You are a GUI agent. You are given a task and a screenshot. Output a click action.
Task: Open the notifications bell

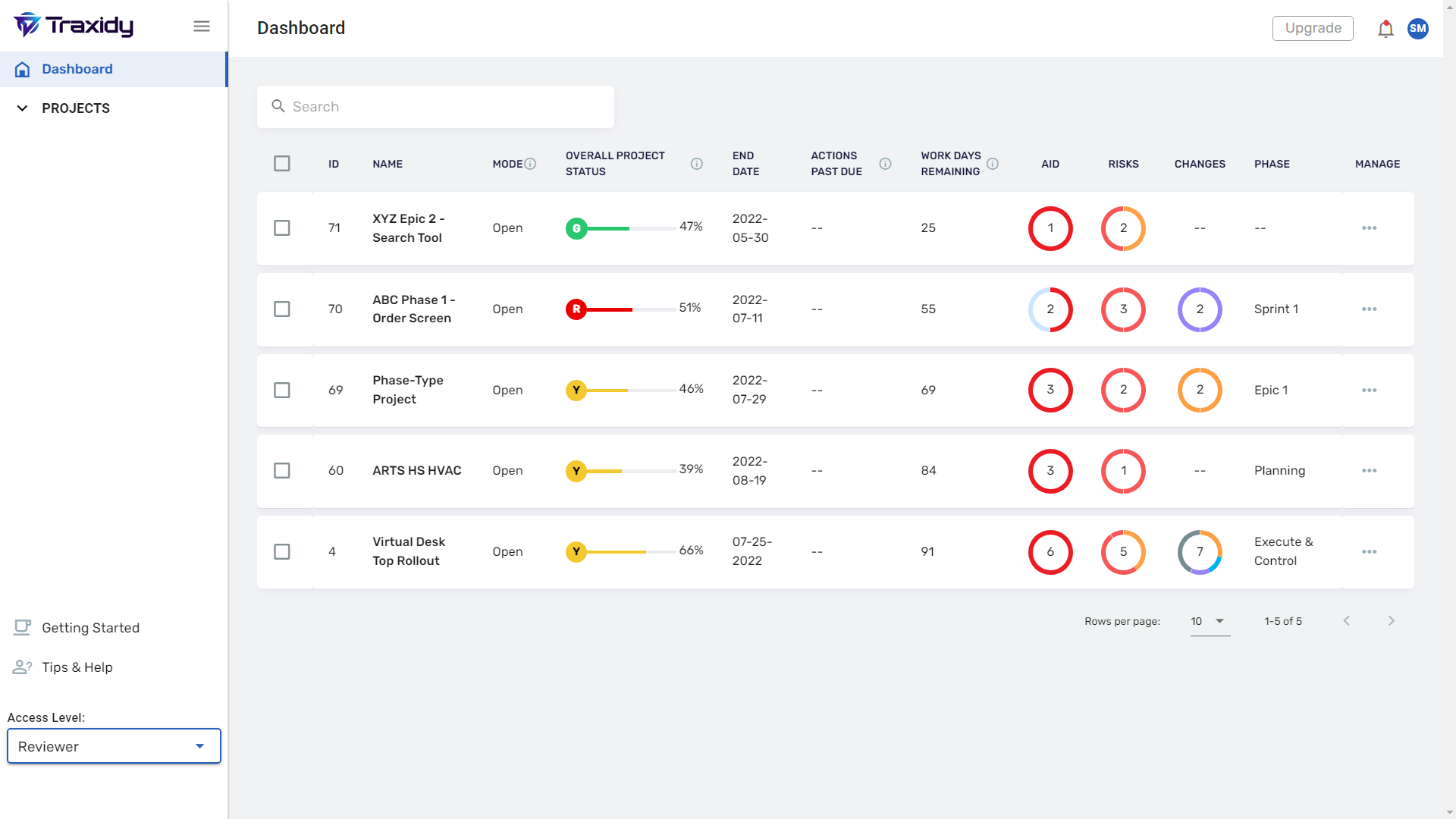(x=1385, y=29)
